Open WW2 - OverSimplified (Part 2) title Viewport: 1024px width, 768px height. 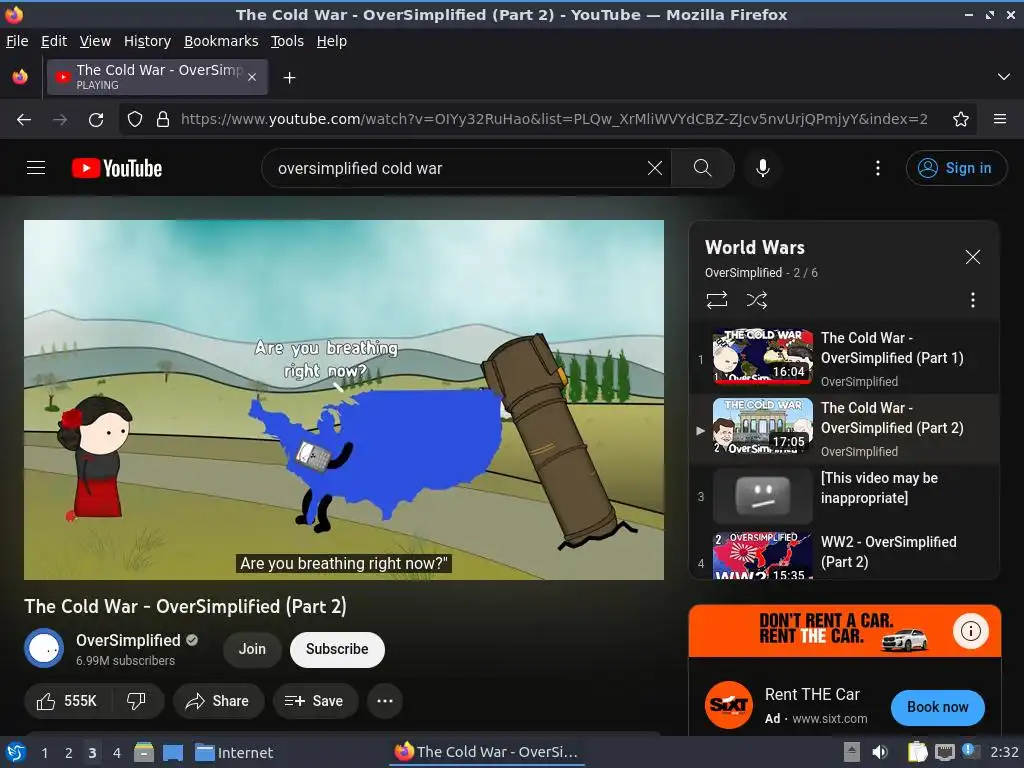click(888, 551)
